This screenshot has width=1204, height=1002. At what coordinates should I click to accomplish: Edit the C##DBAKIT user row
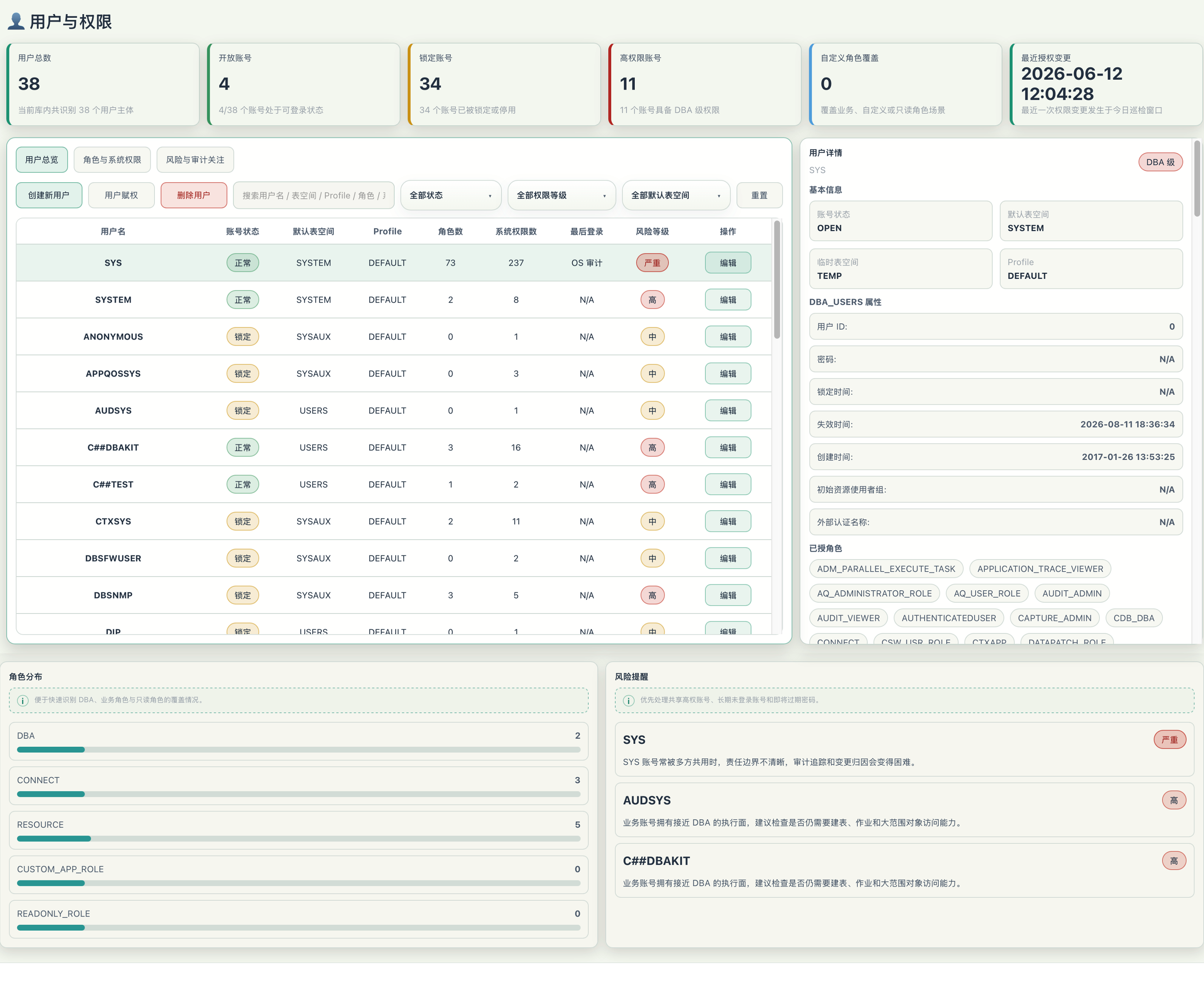point(727,448)
